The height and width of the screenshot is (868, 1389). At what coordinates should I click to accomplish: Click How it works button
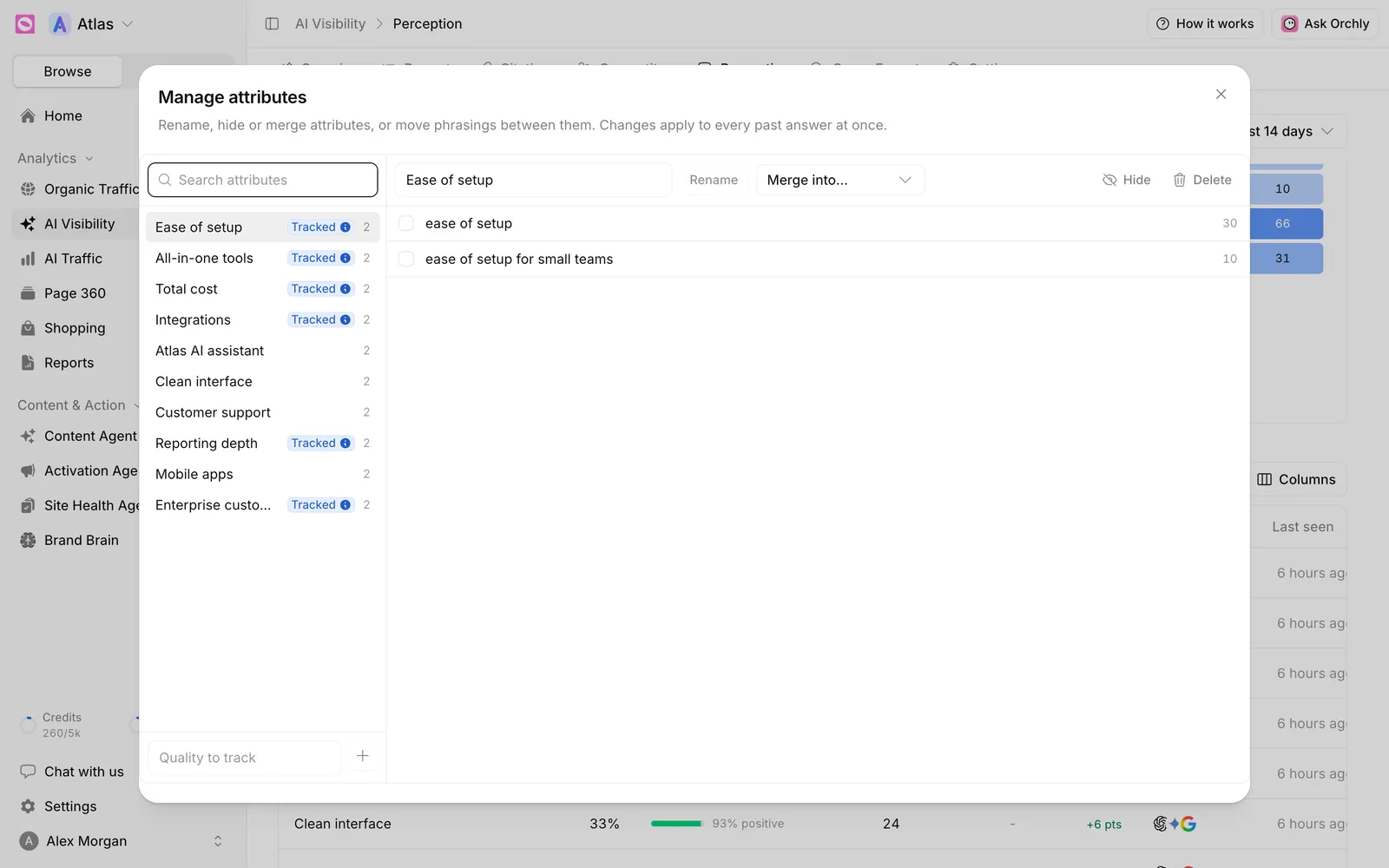tap(1205, 23)
